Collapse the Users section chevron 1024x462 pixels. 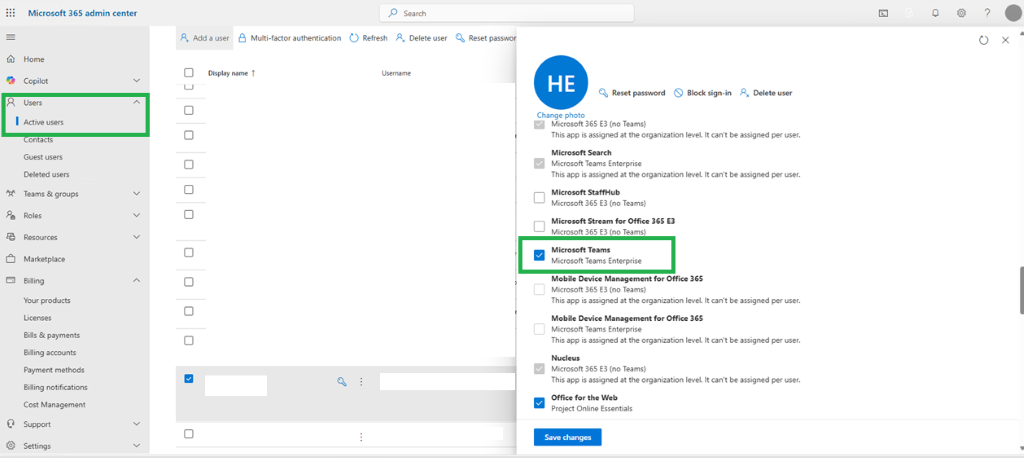tap(136, 103)
